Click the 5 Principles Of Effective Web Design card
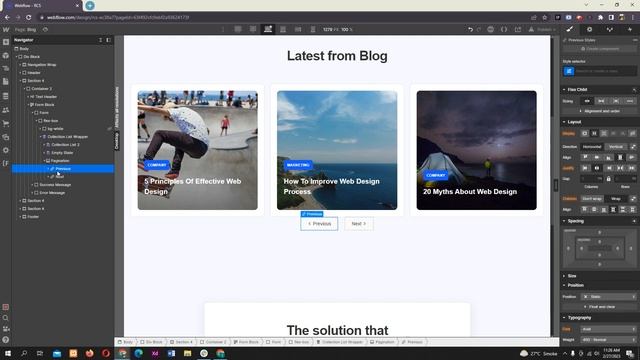This screenshot has width=640, height=360. (198, 150)
